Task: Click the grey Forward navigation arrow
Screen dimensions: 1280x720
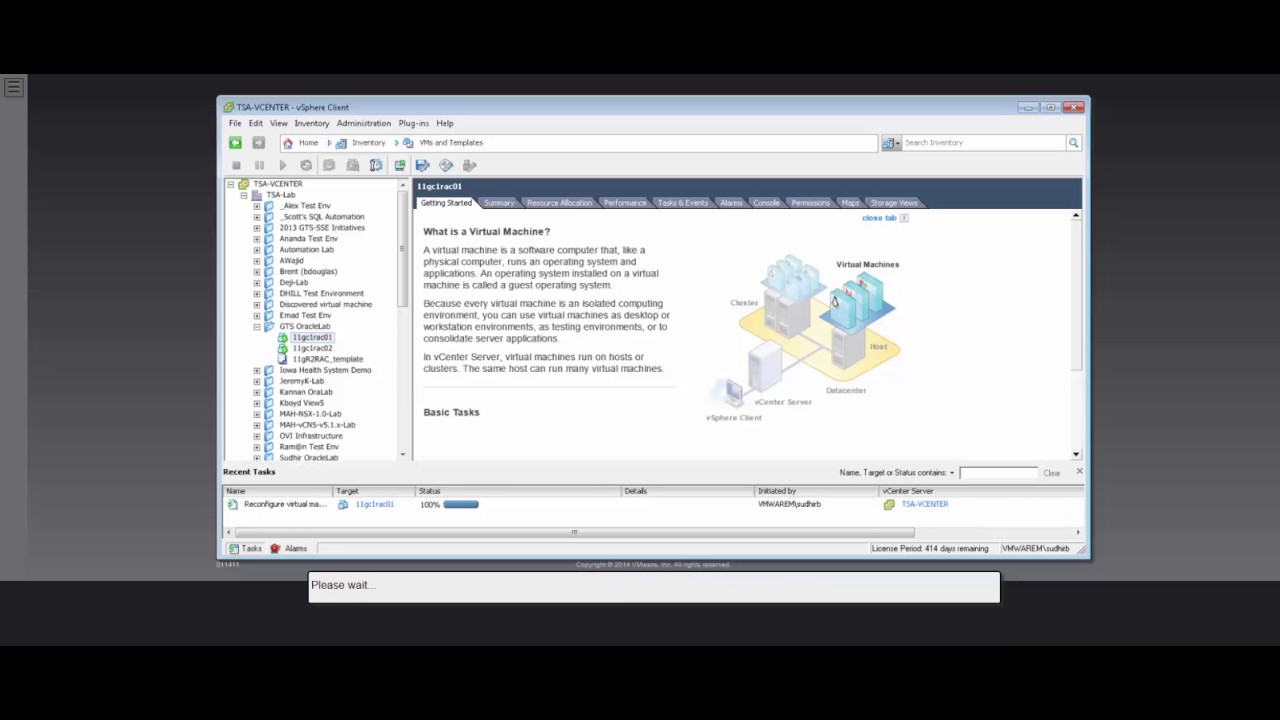Action: [258, 143]
